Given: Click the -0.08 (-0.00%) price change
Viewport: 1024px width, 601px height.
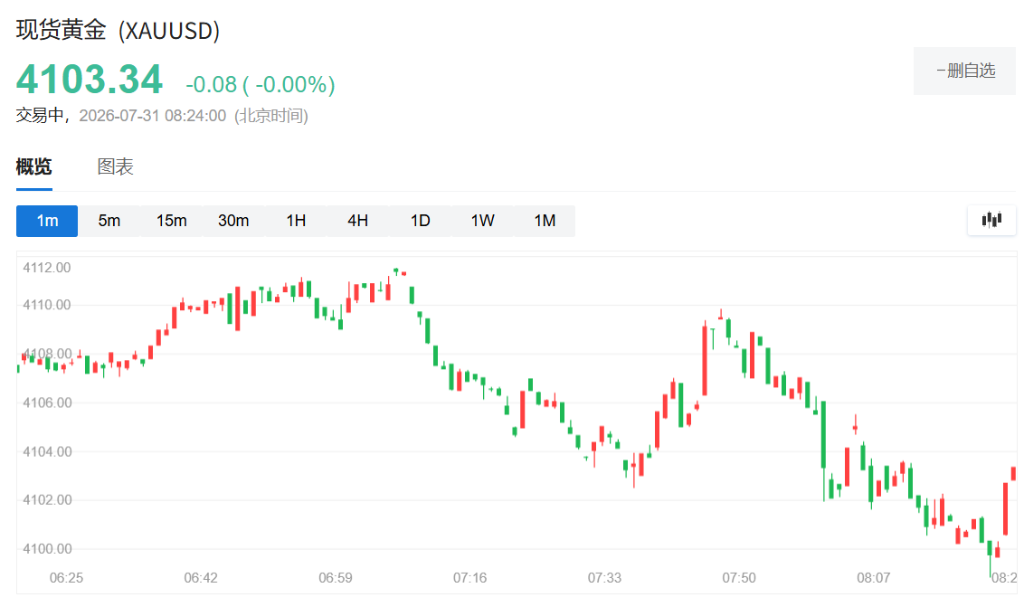Looking at the screenshot, I should tap(260, 84).
